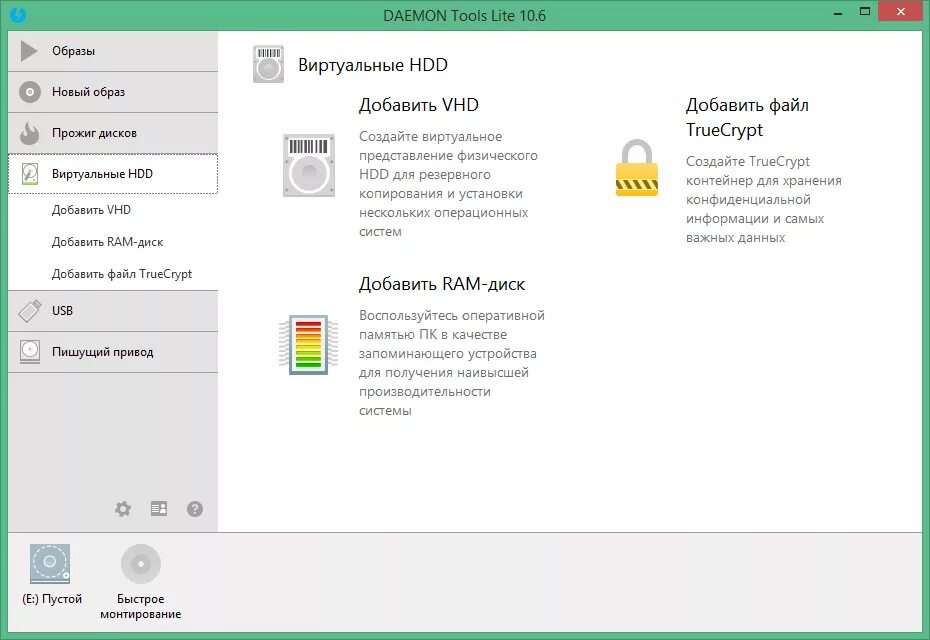Viewport: 930px width, 640px height.
Task: Choose Добавить VHD sub-item in the sidebar
Action: pyautogui.click(x=91, y=210)
